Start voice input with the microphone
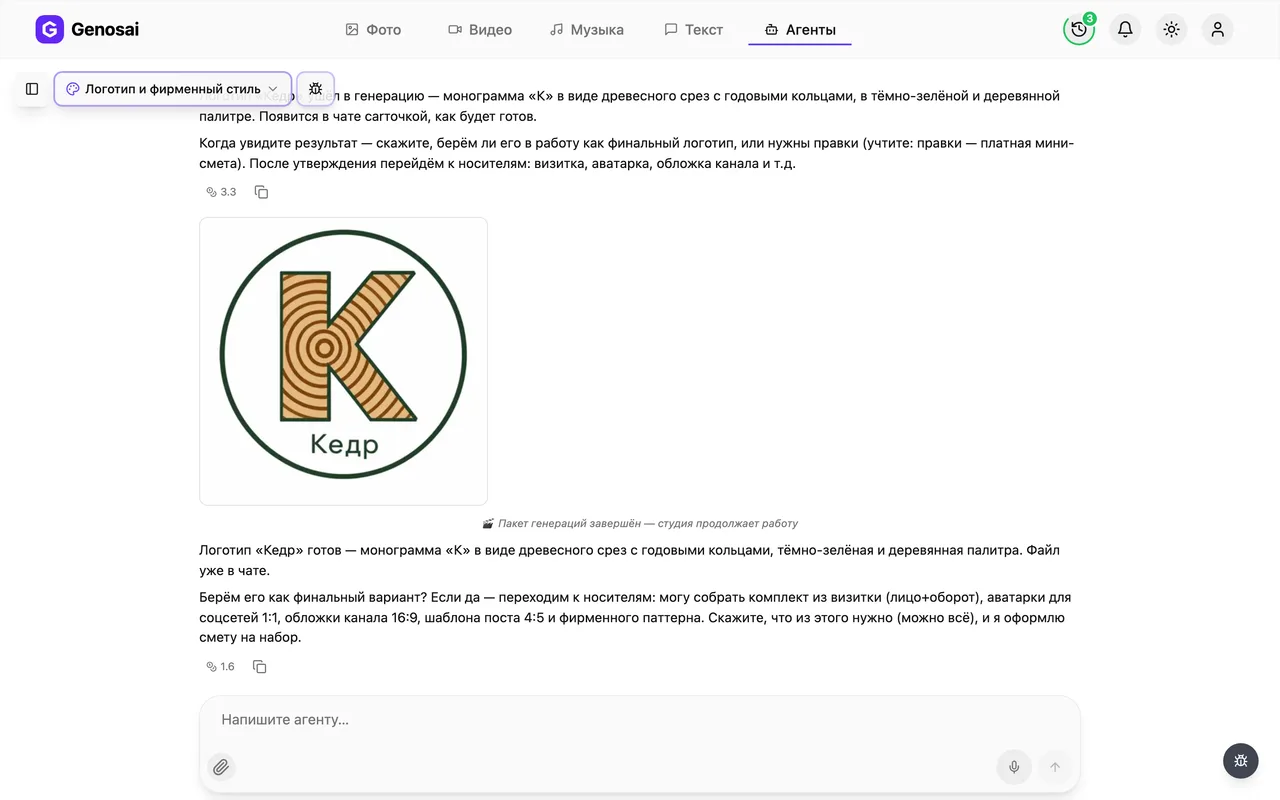The width and height of the screenshot is (1280, 800). pos(1014,767)
